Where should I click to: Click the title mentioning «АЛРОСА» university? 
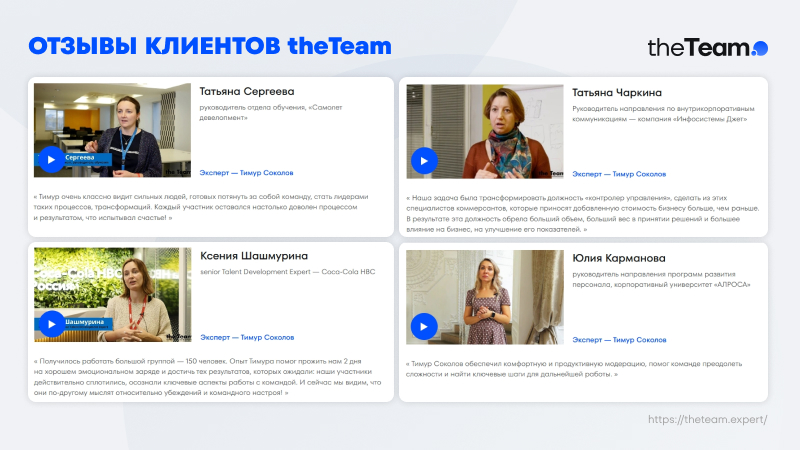click(x=661, y=279)
